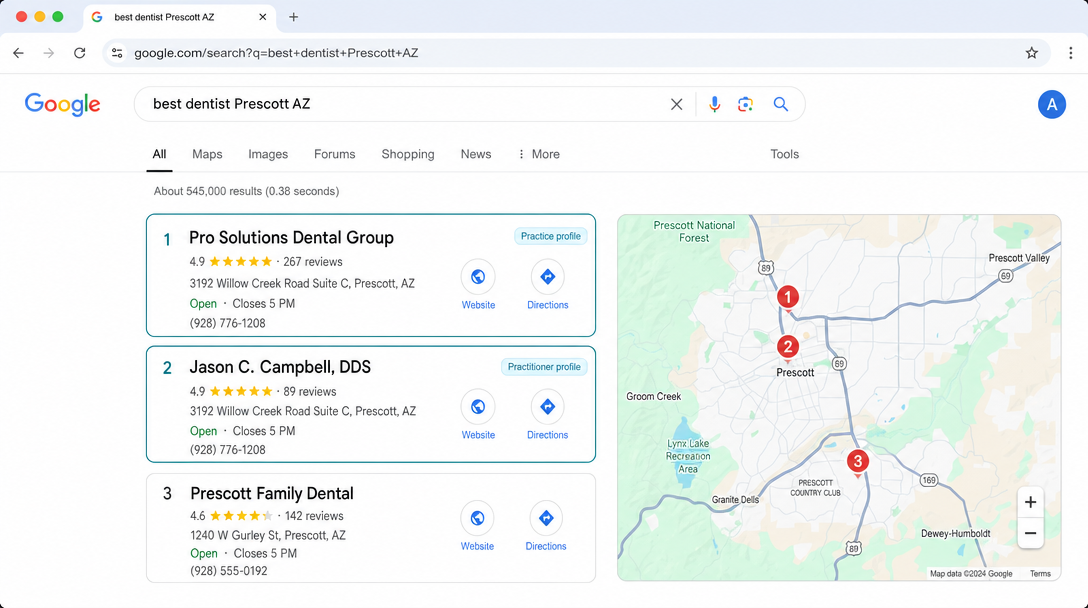Open Pro Solutions Dental Group listing title

tap(291, 237)
